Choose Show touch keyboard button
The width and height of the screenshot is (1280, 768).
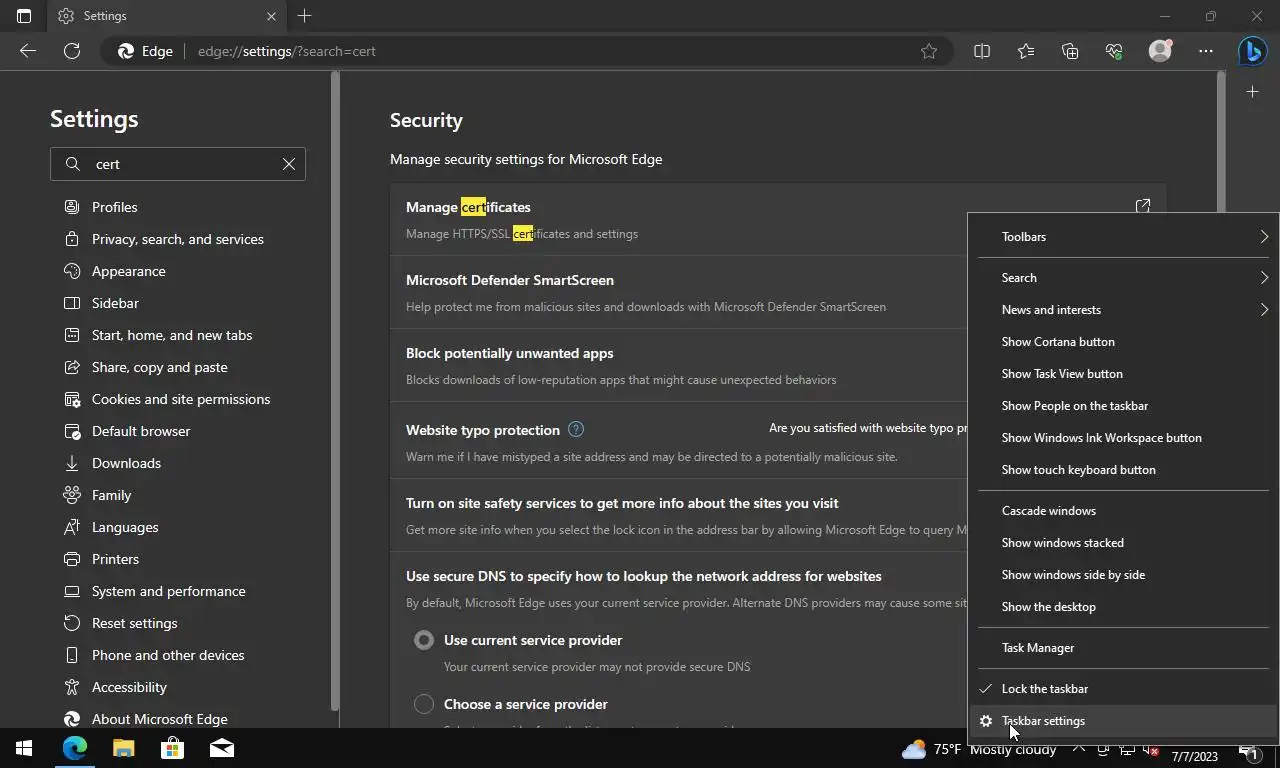[1123, 470]
